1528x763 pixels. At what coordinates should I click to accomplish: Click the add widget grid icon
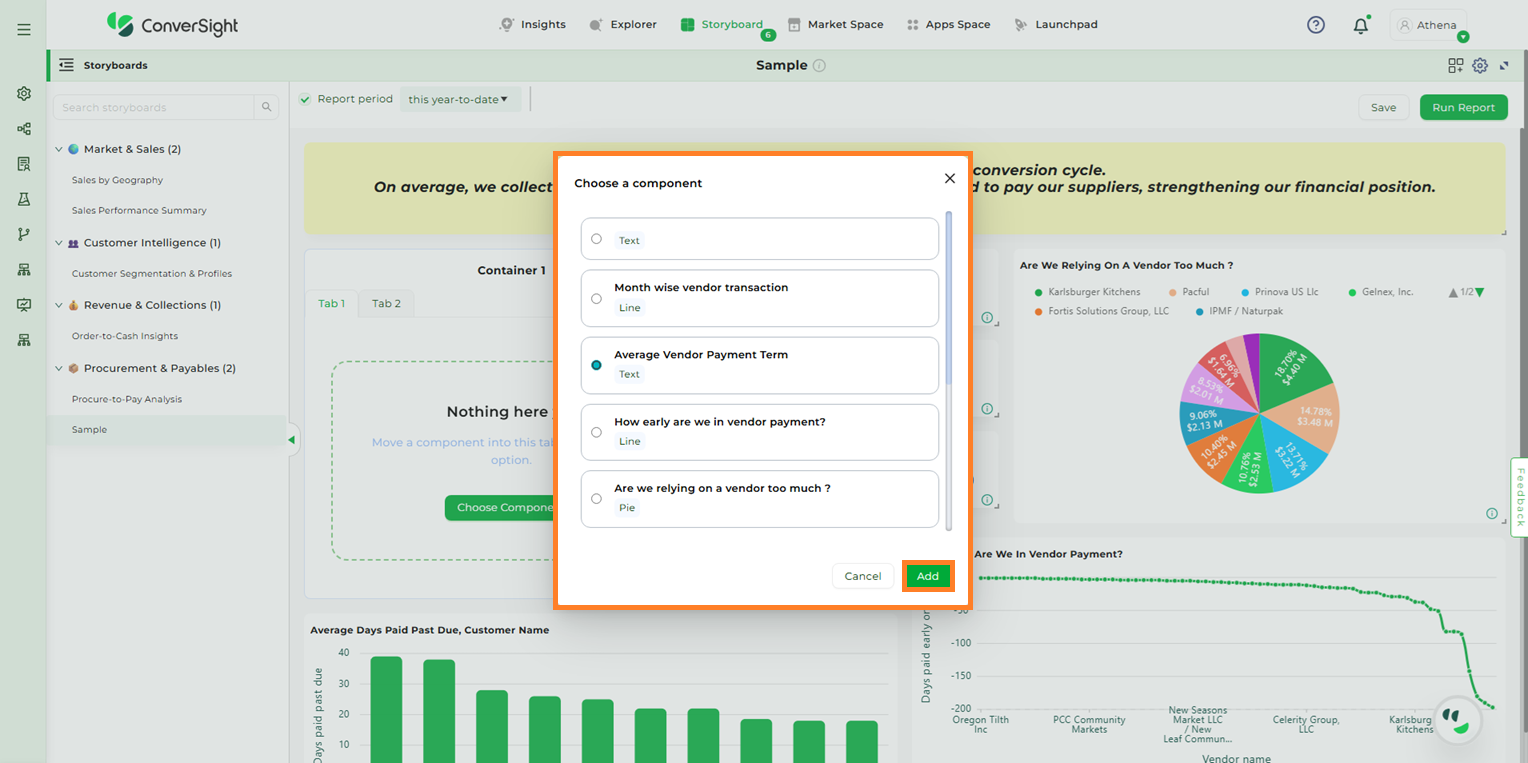(1455, 66)
